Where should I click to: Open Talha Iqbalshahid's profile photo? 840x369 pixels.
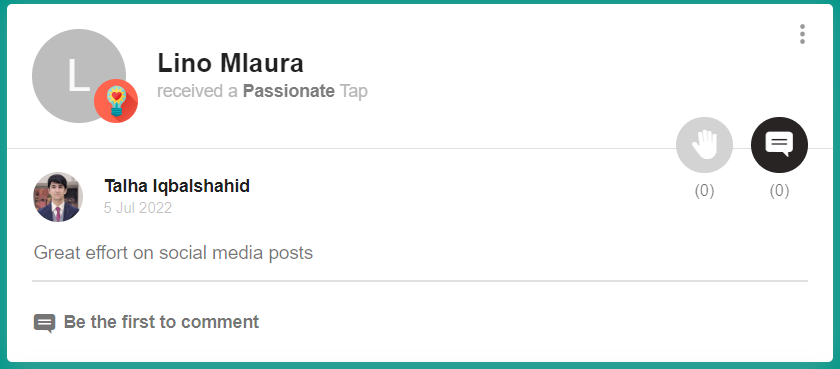[58, 197]
